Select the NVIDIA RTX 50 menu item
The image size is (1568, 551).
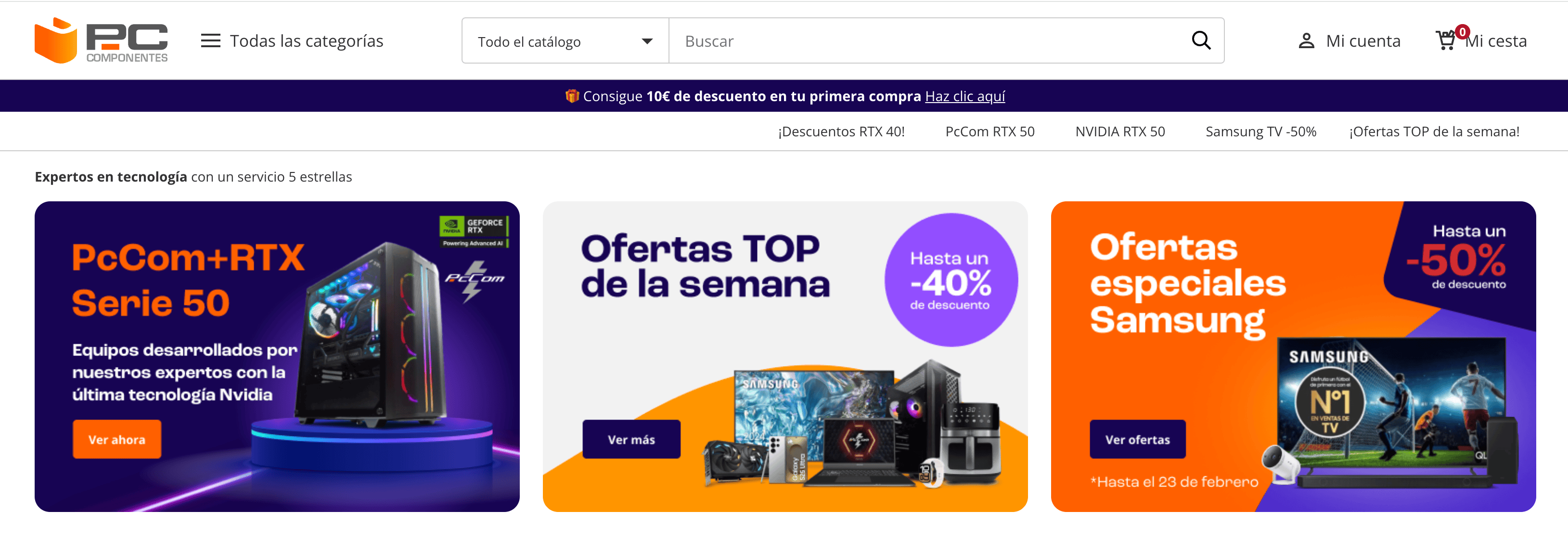click(1120, 131)
